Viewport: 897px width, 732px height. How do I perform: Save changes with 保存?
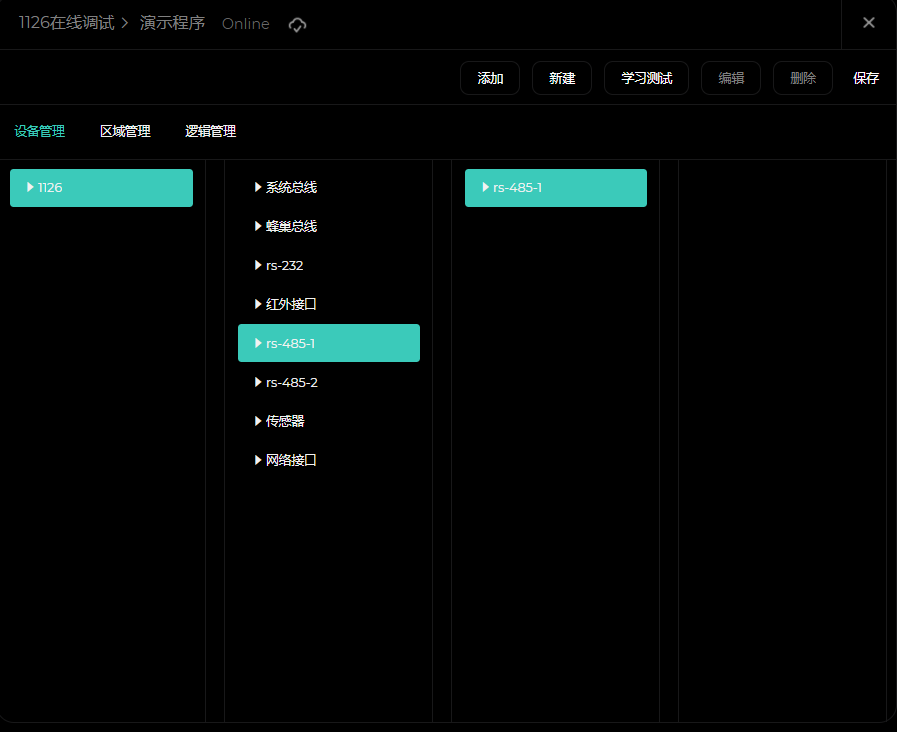pos(866,78)
